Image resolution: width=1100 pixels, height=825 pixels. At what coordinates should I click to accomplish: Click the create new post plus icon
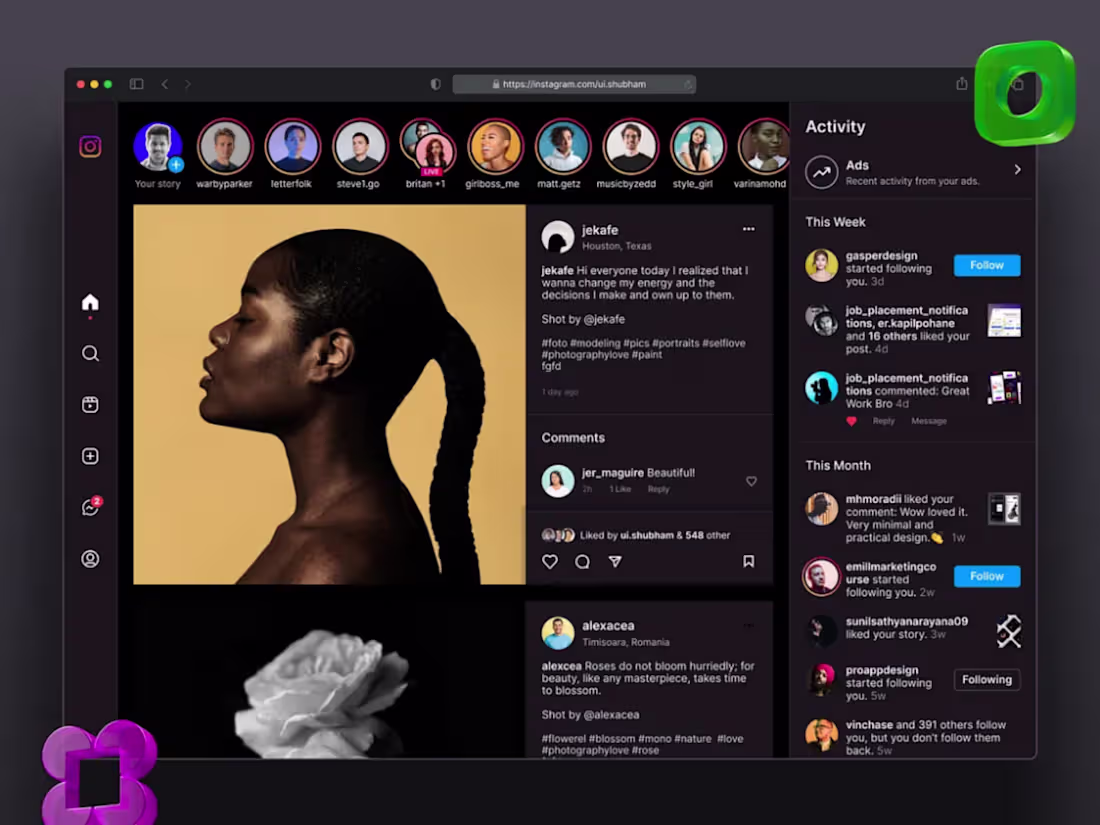[90, 456]
